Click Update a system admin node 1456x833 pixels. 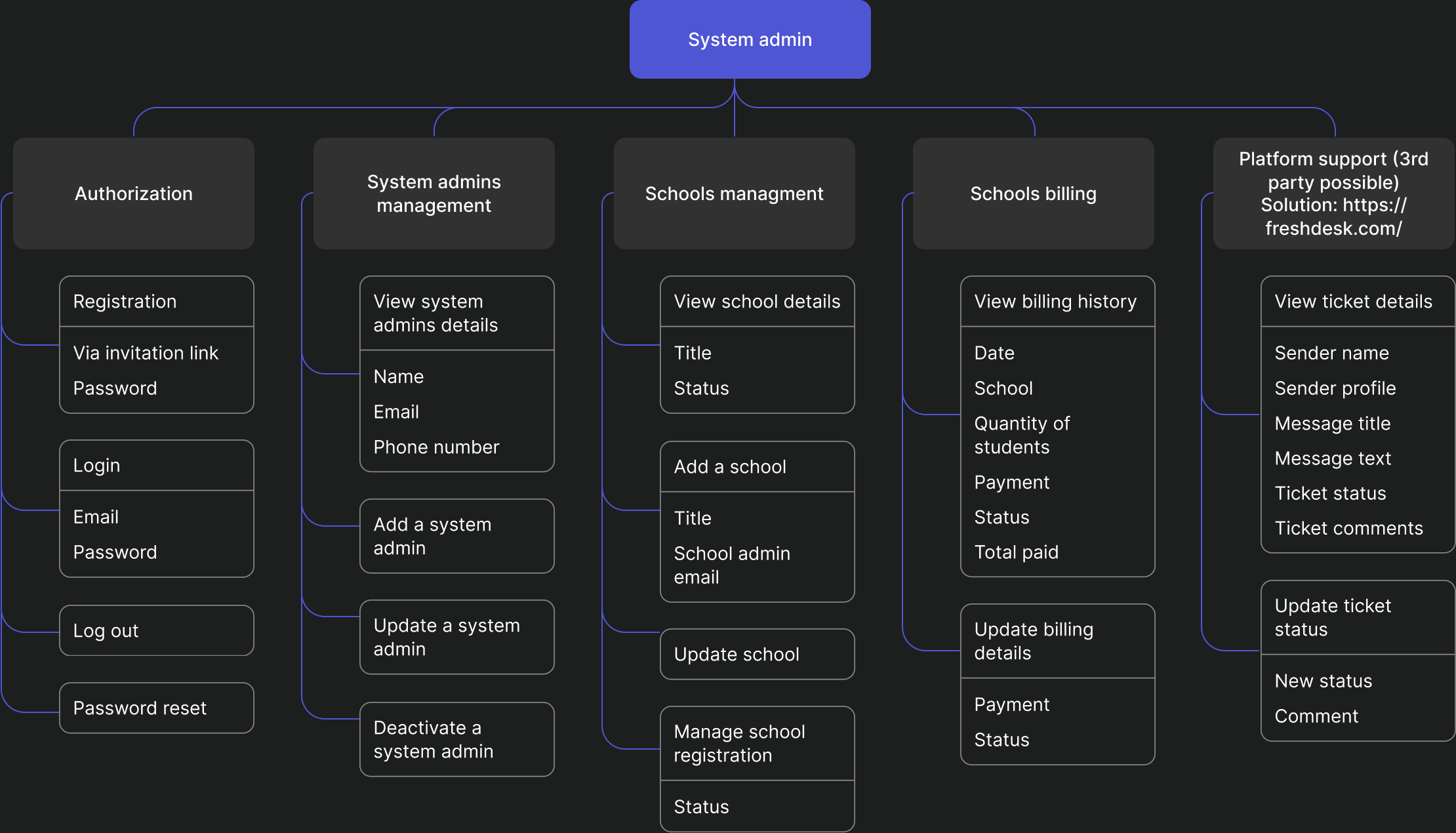[456, 637]
